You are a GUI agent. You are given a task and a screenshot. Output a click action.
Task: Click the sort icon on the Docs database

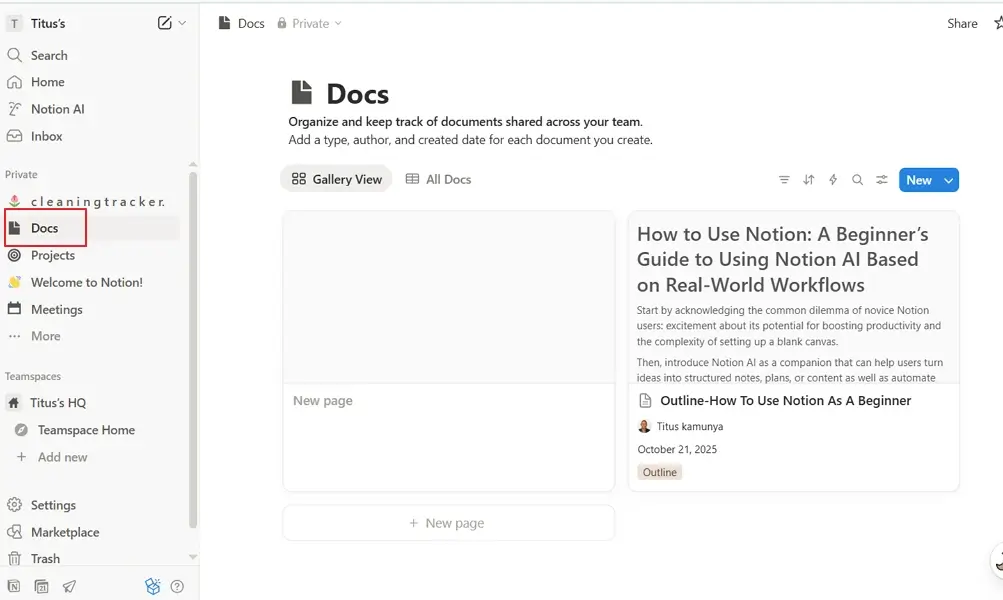click(808, 180)
